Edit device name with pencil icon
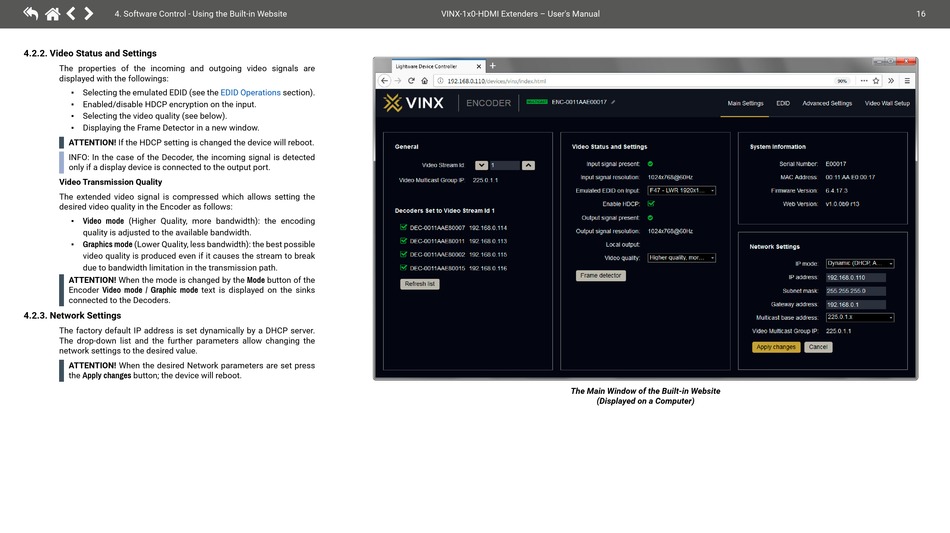This screenshot has width=950, height=533. pos(613,102)
